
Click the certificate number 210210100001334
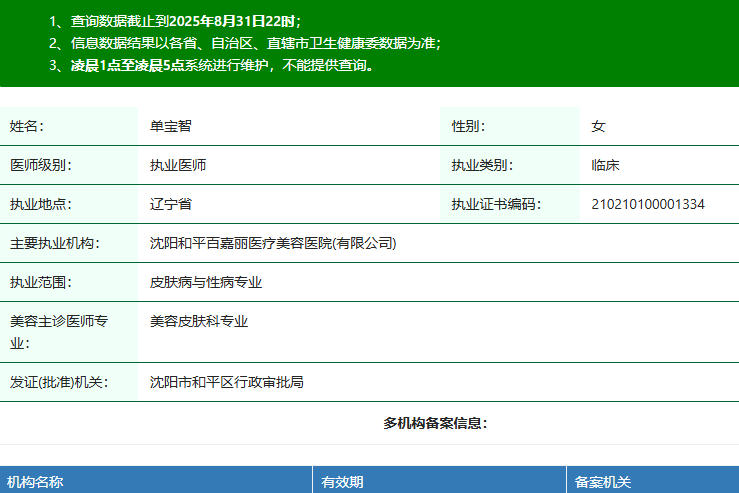[x=648, y=204]
